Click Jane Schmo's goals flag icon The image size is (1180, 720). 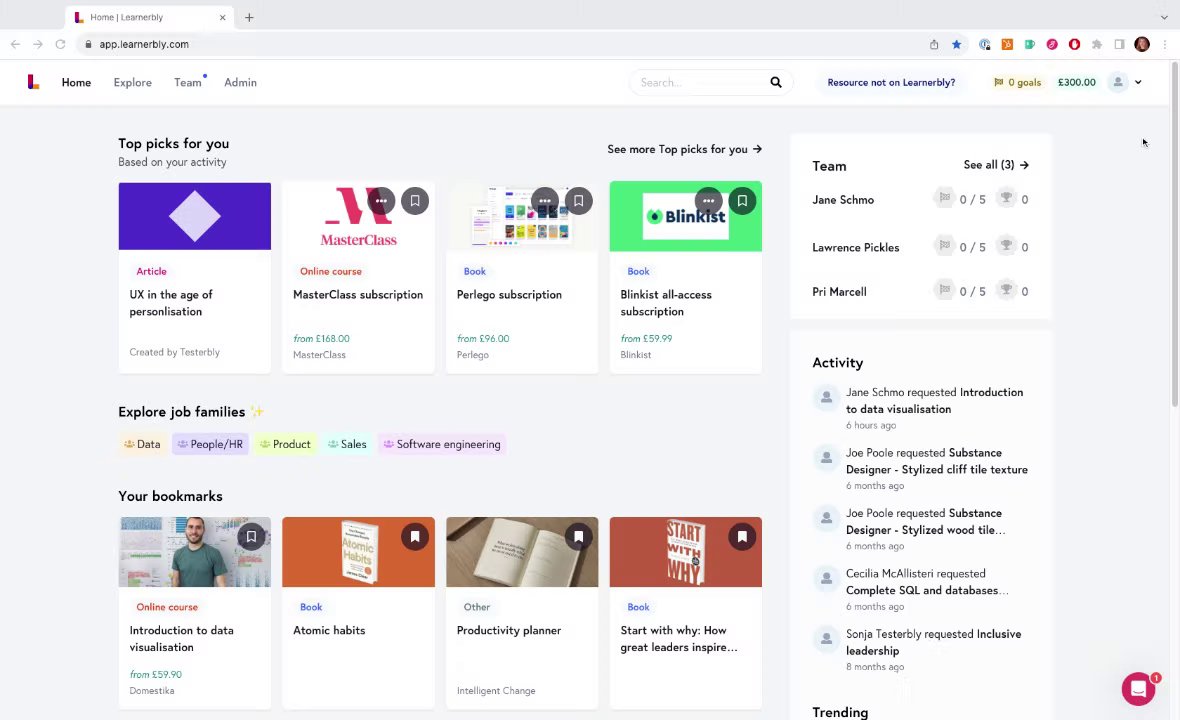[944, 199]
